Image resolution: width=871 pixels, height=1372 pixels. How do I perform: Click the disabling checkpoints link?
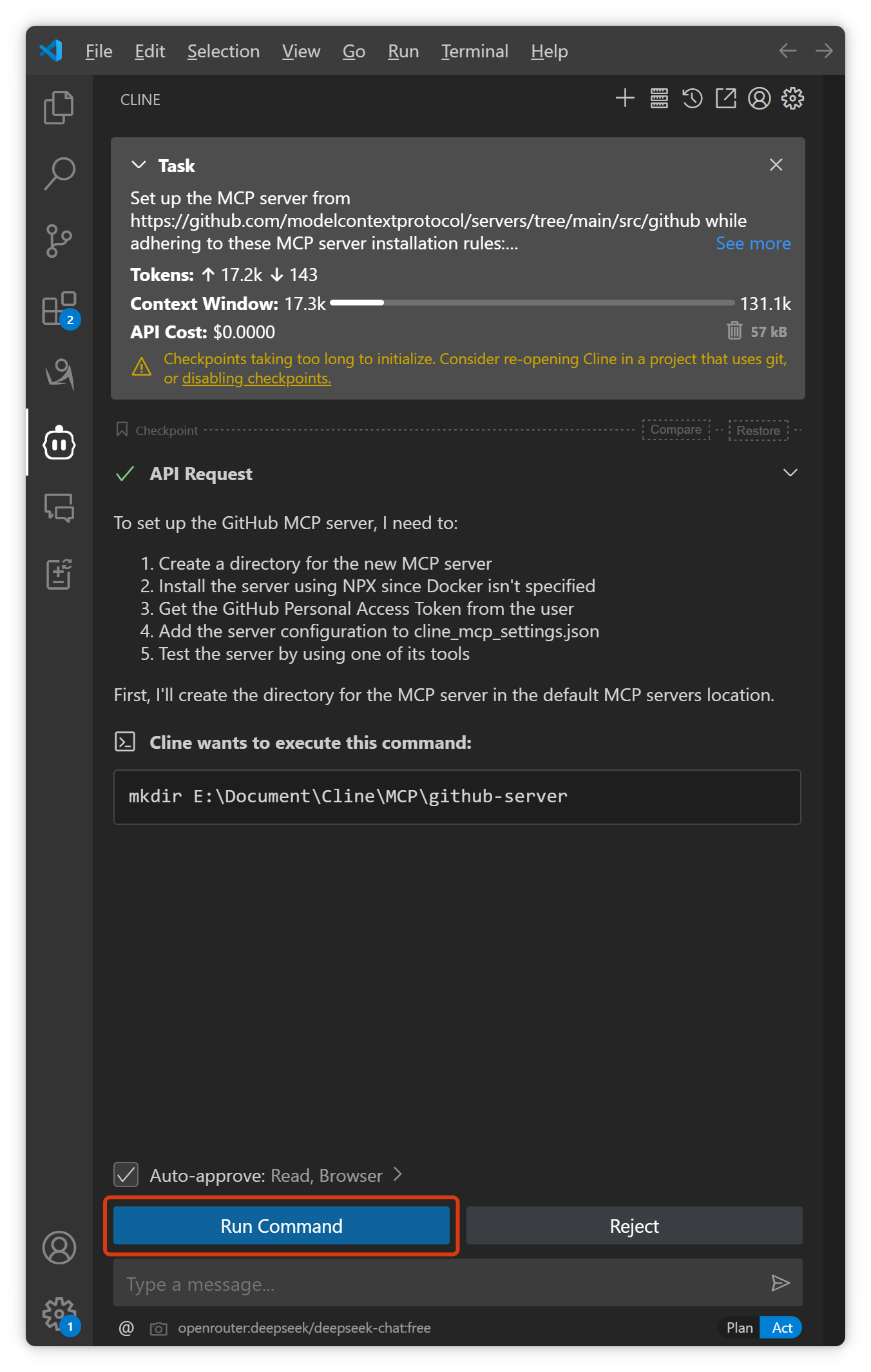point(256,378)
